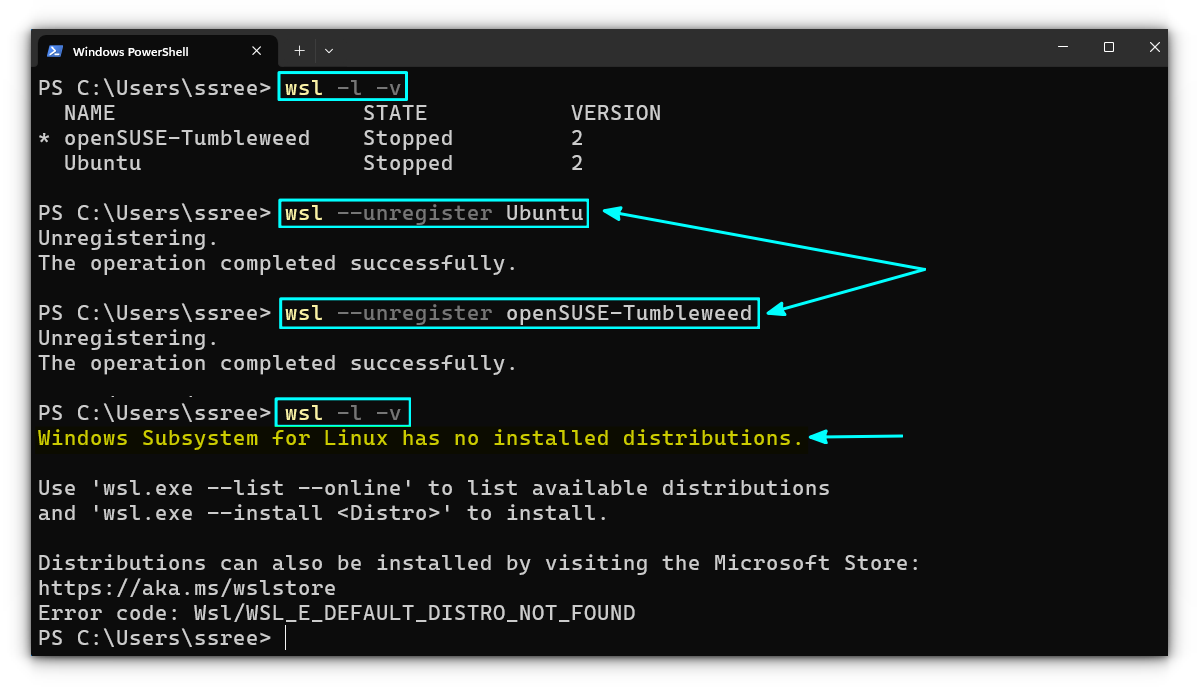Click the first highlighted 'wsl -l -v' command
The width and height of the screenshot is (1197, 687).
[342, 87]
